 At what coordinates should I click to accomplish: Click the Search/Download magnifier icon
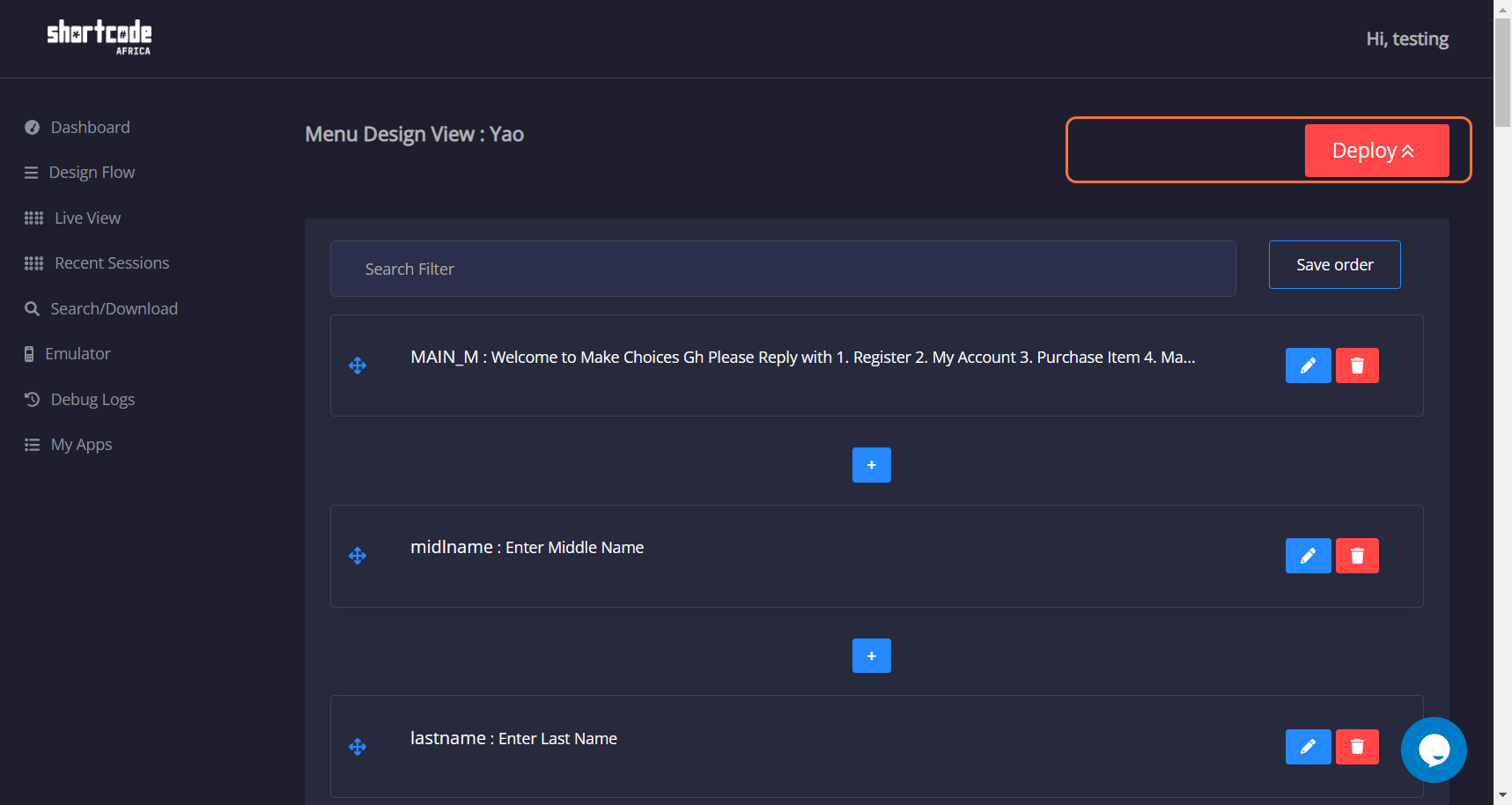(x=32, y=308)
